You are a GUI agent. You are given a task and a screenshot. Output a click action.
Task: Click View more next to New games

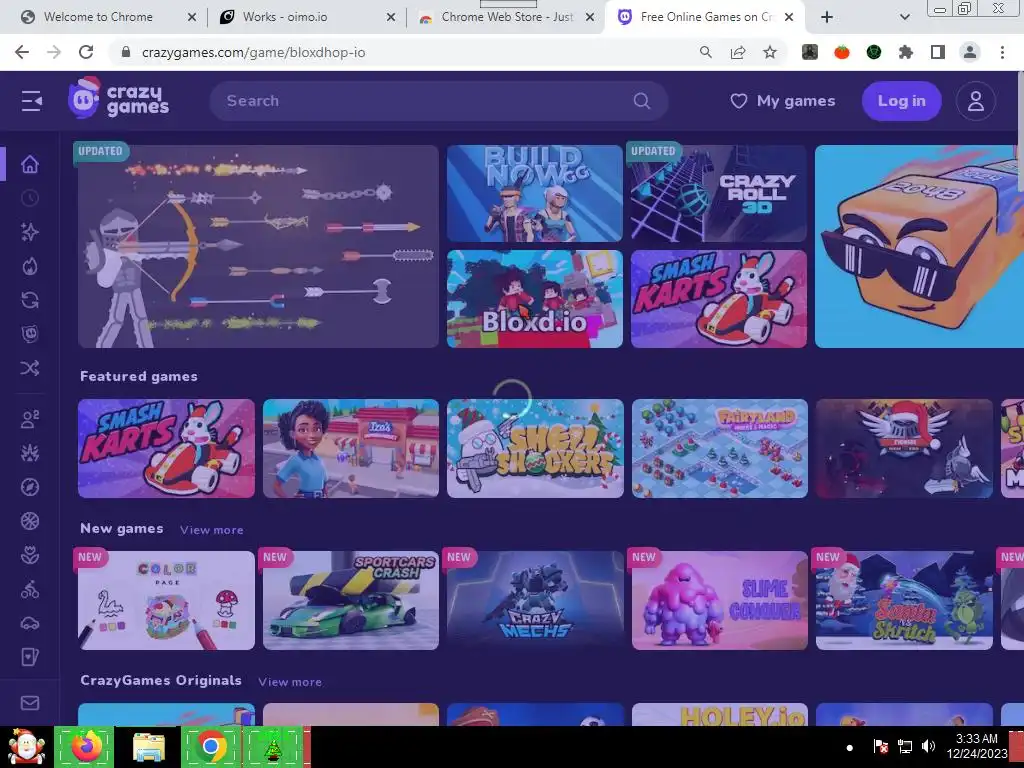click(212, 530)
